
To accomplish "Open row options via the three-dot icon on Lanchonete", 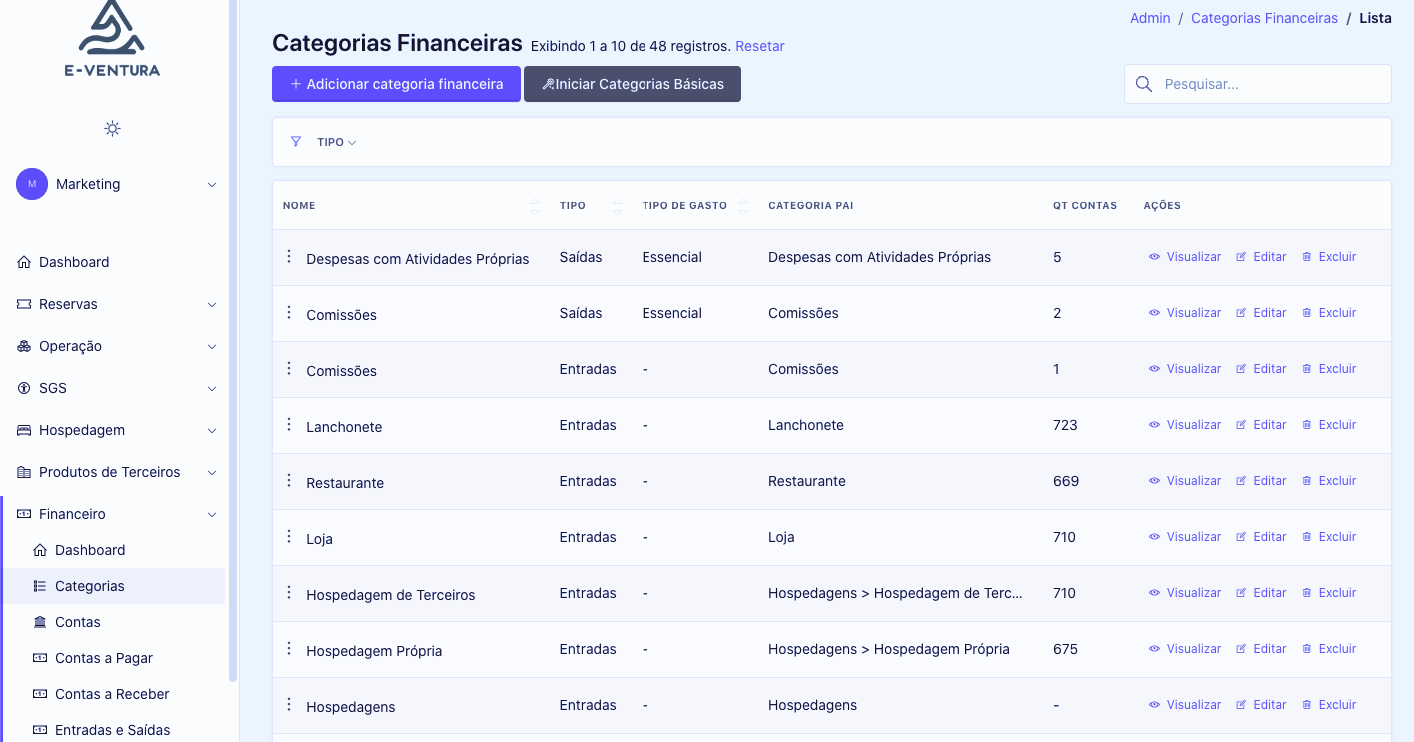I will (x=289, y=424).
